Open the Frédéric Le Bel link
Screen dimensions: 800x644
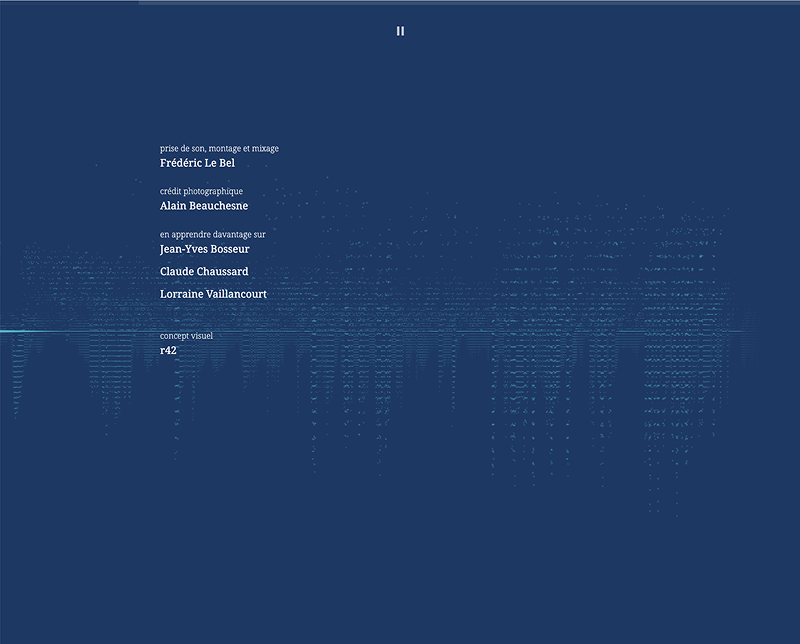[x=197, y=163]
